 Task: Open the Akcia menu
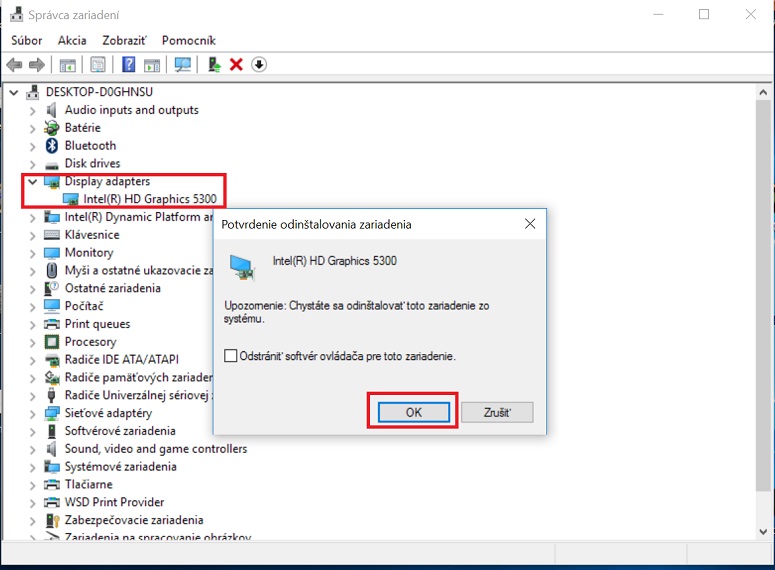click(72, 41)
